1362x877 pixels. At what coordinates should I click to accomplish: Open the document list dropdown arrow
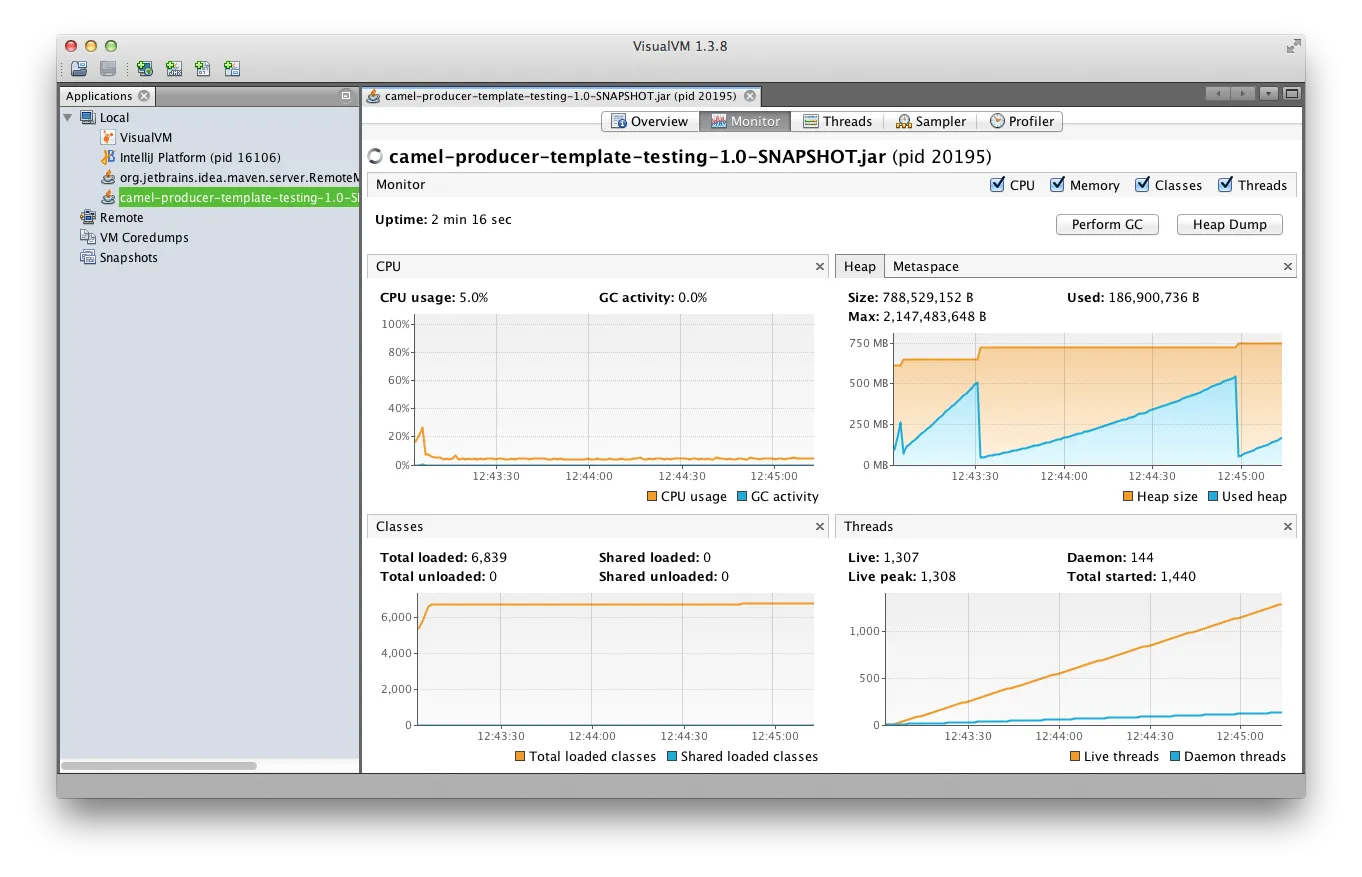pyautogui.click(x=1269, y=94)
